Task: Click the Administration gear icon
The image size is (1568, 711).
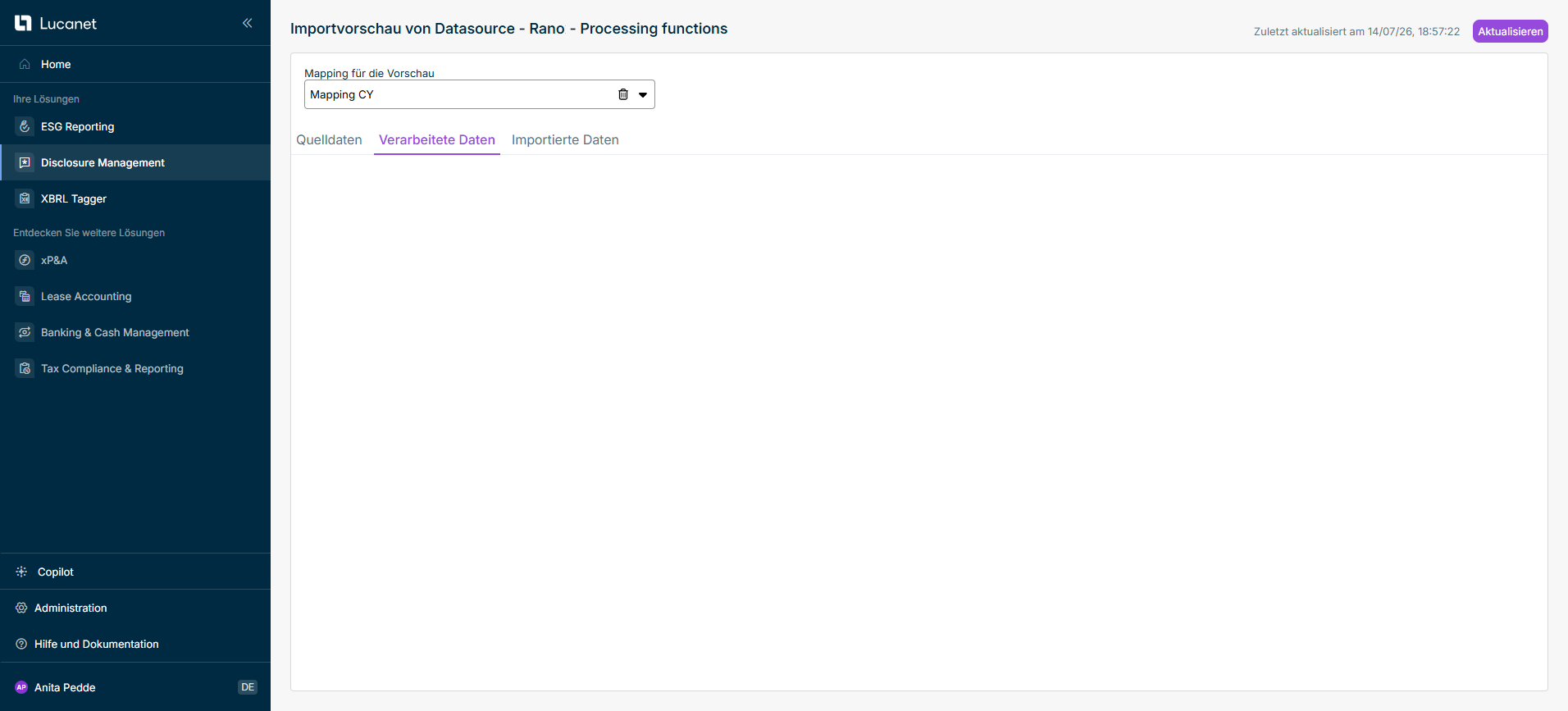Action: [x=21, y=608]
